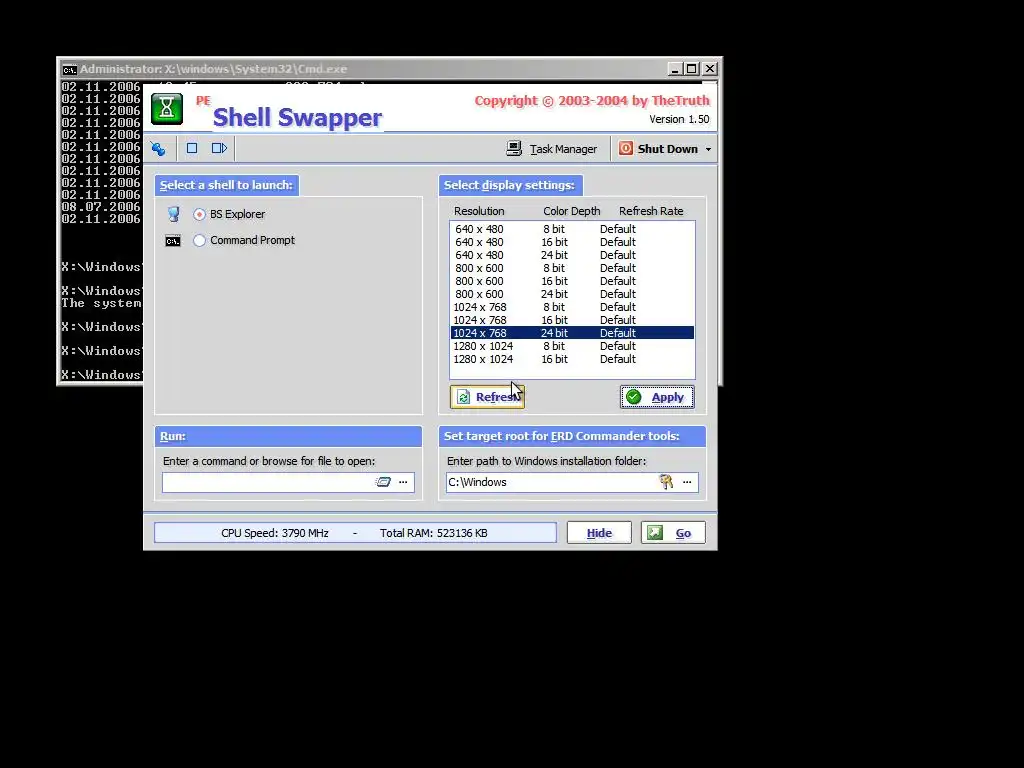Click the Resolution column header
This screenshot has height=768, width=1024.
click(479, 211)
